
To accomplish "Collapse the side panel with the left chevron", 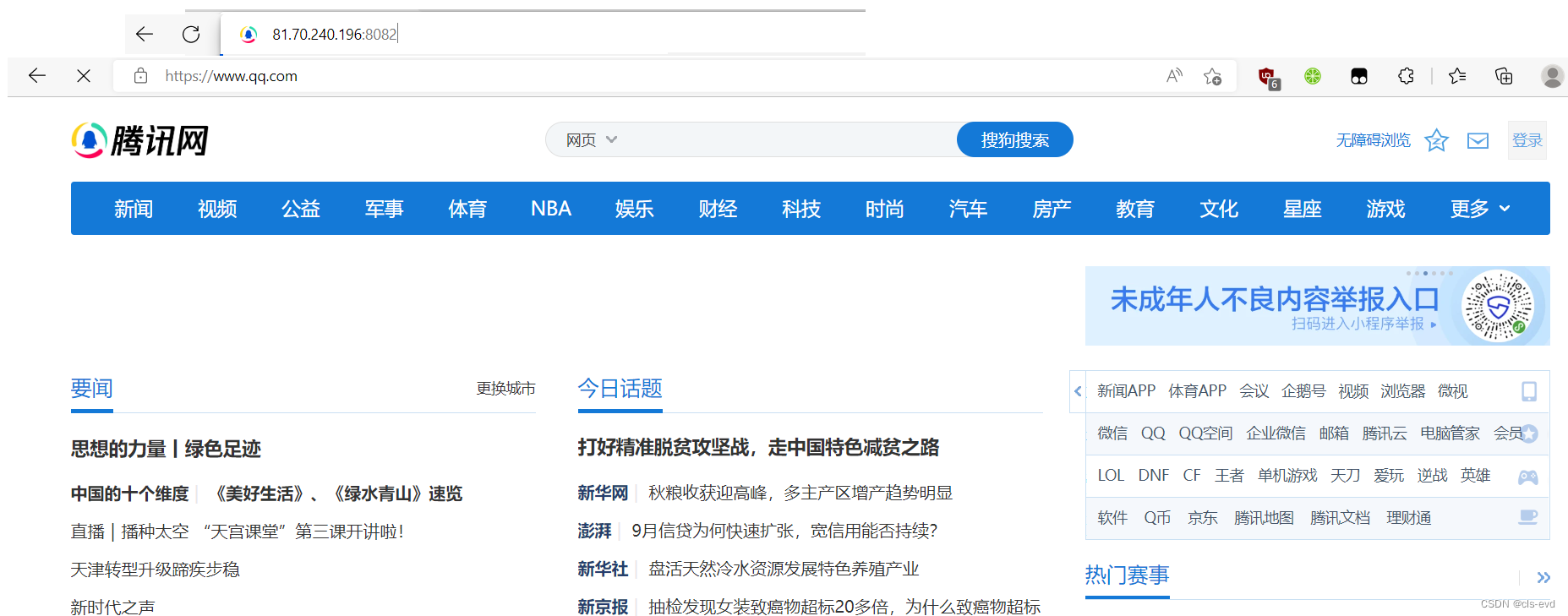I will coord(1078,391).
